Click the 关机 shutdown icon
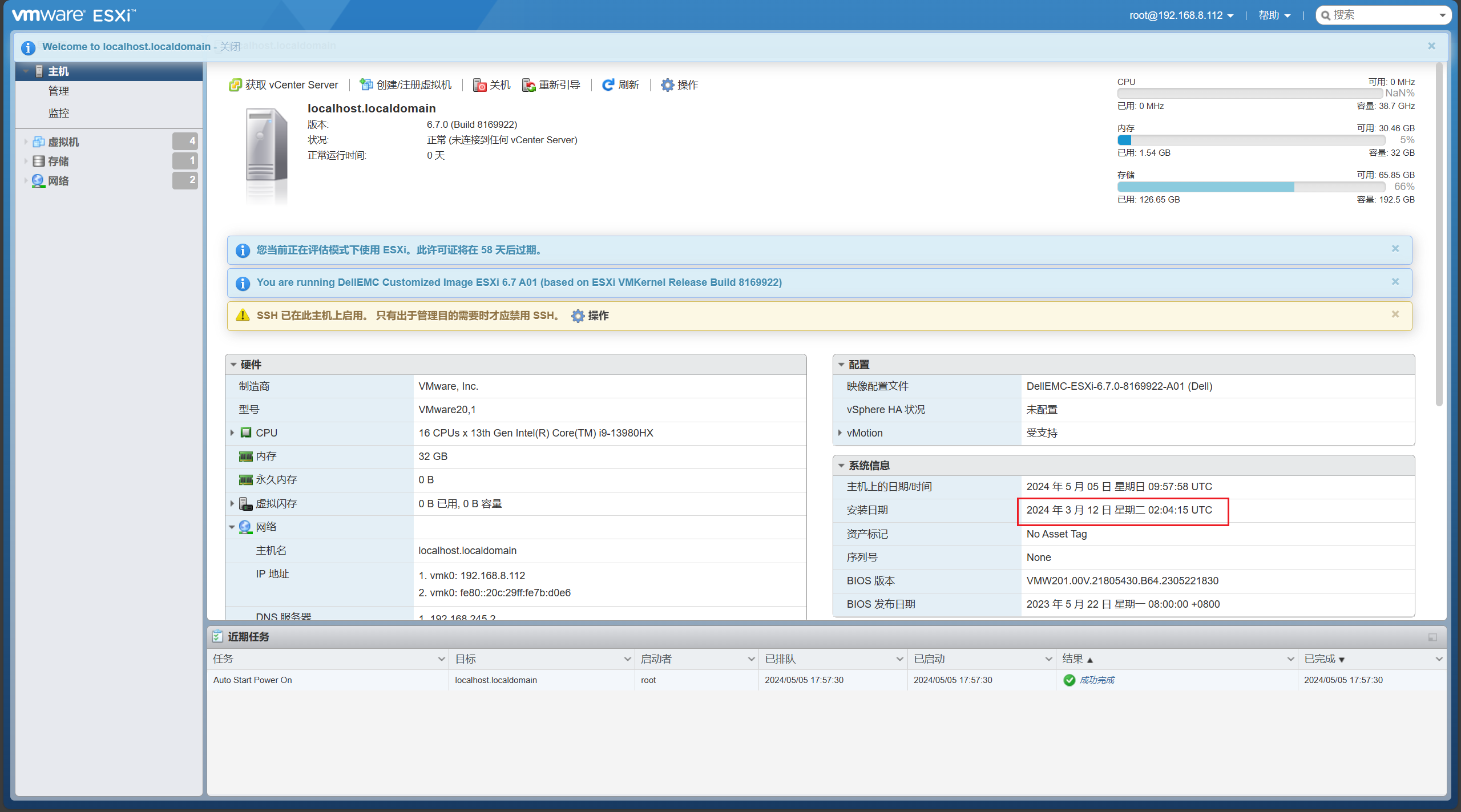This screenshot has height=812, width=1461. 479,85
